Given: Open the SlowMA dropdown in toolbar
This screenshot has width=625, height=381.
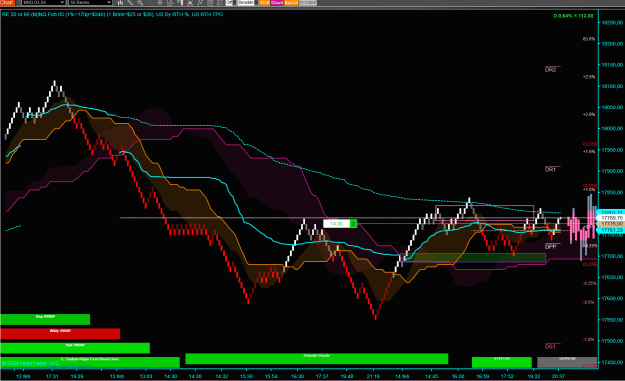Looking at the screenshot, I should [248, 2].
